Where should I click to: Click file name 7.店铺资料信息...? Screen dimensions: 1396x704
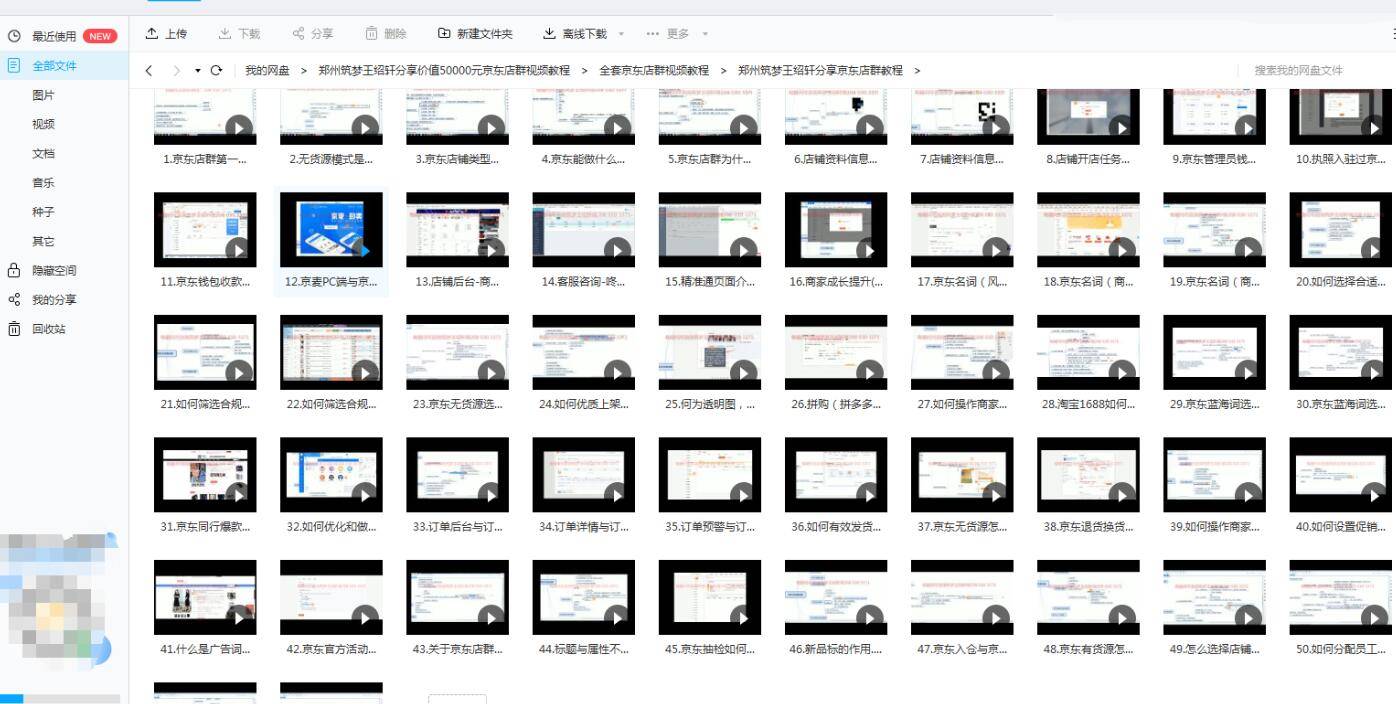[x=961, y=159]
